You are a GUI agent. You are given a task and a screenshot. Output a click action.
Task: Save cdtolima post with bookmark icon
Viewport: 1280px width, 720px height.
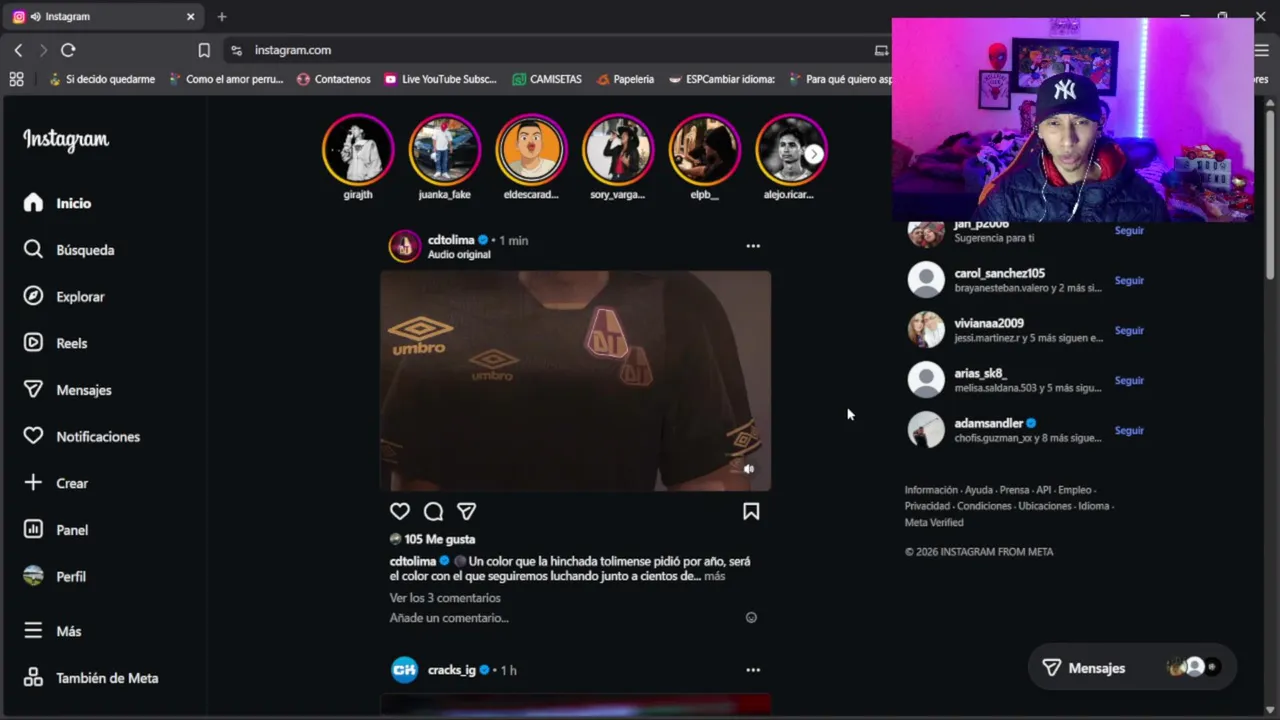[751, 511]
